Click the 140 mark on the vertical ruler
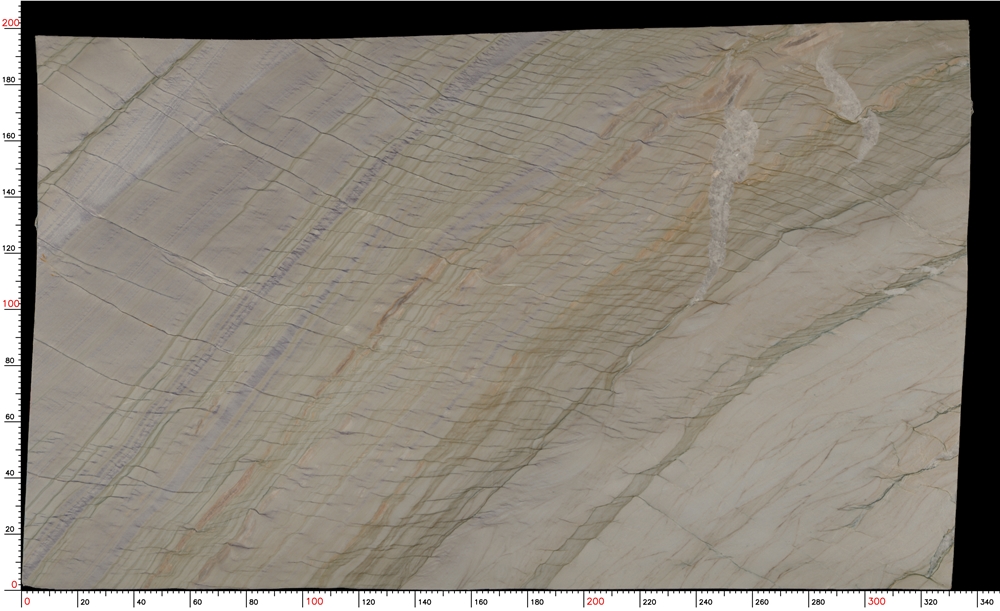Viewport: 1000px width, 611px height. point(10,192)
